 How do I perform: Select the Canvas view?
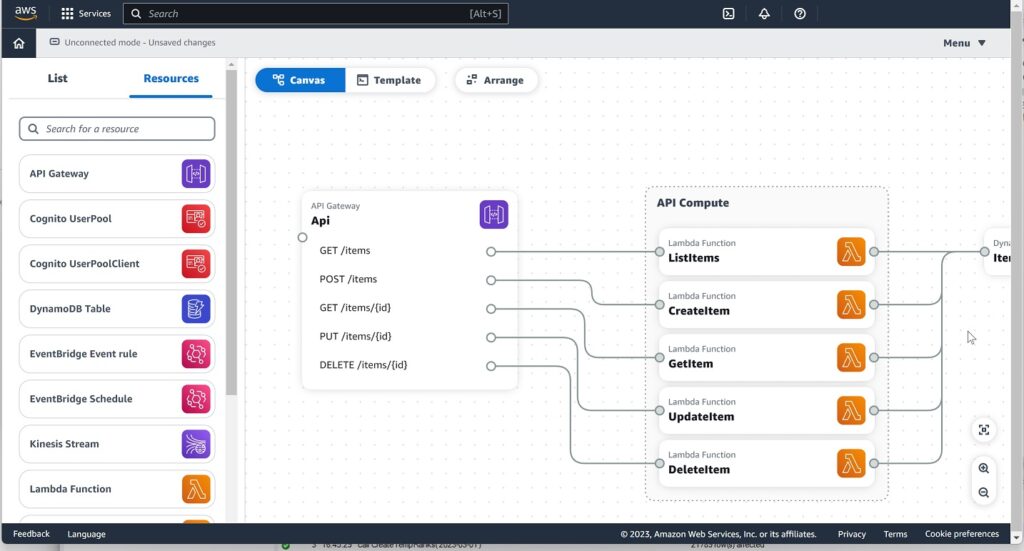coord(300,80)
